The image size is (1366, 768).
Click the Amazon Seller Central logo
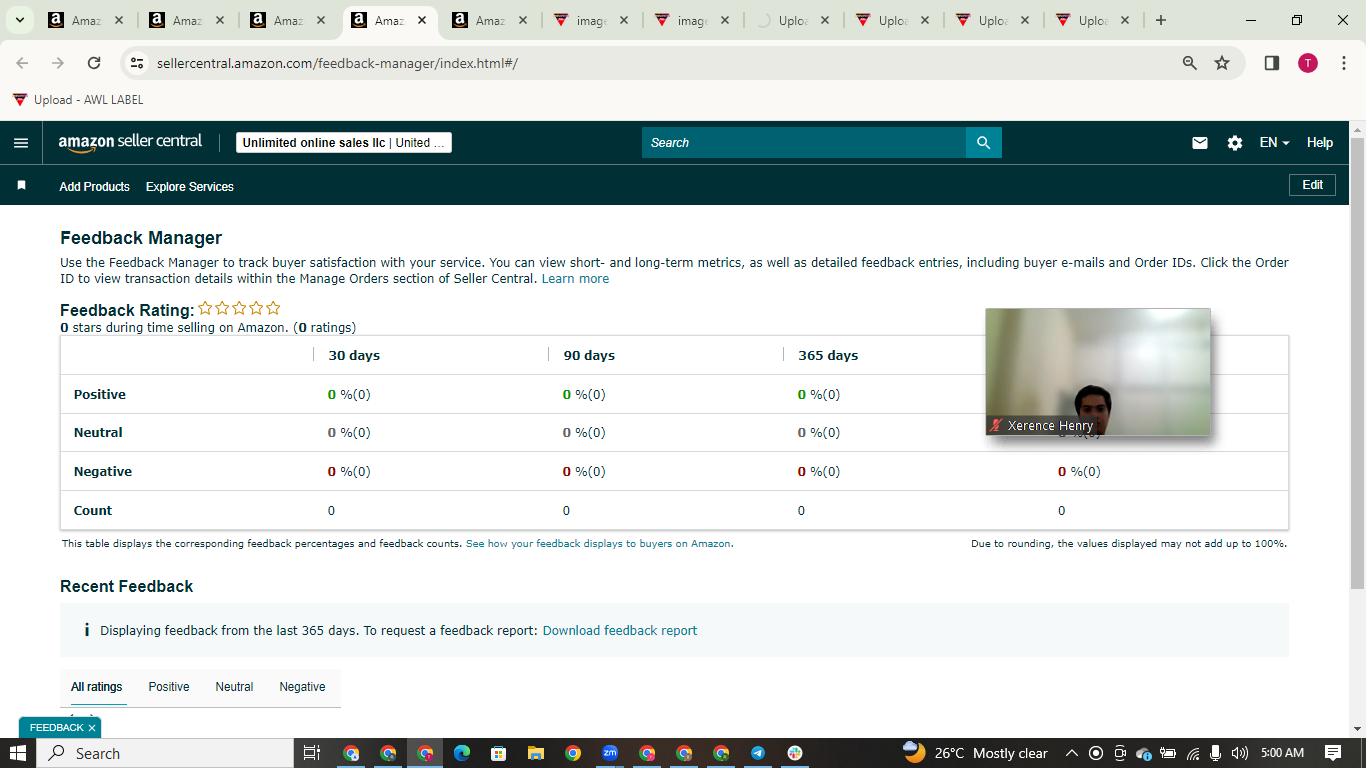tap(130, 143)
